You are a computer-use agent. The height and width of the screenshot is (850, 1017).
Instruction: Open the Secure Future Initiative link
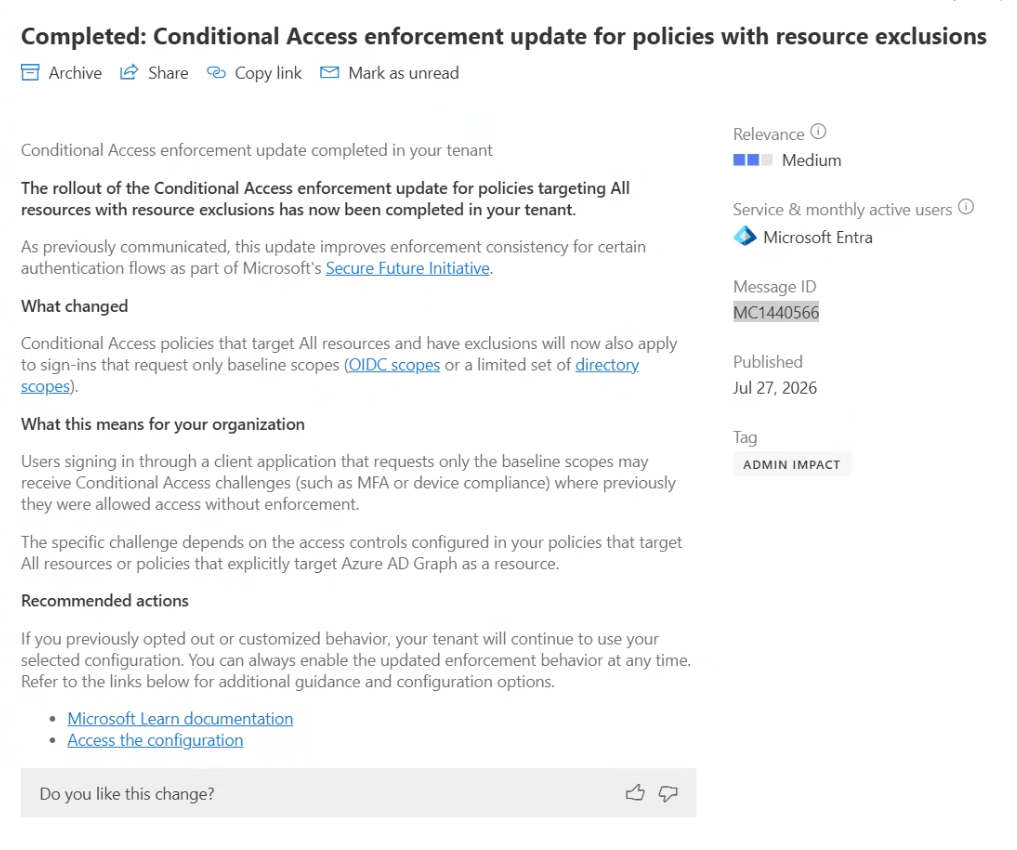point(407,268)
